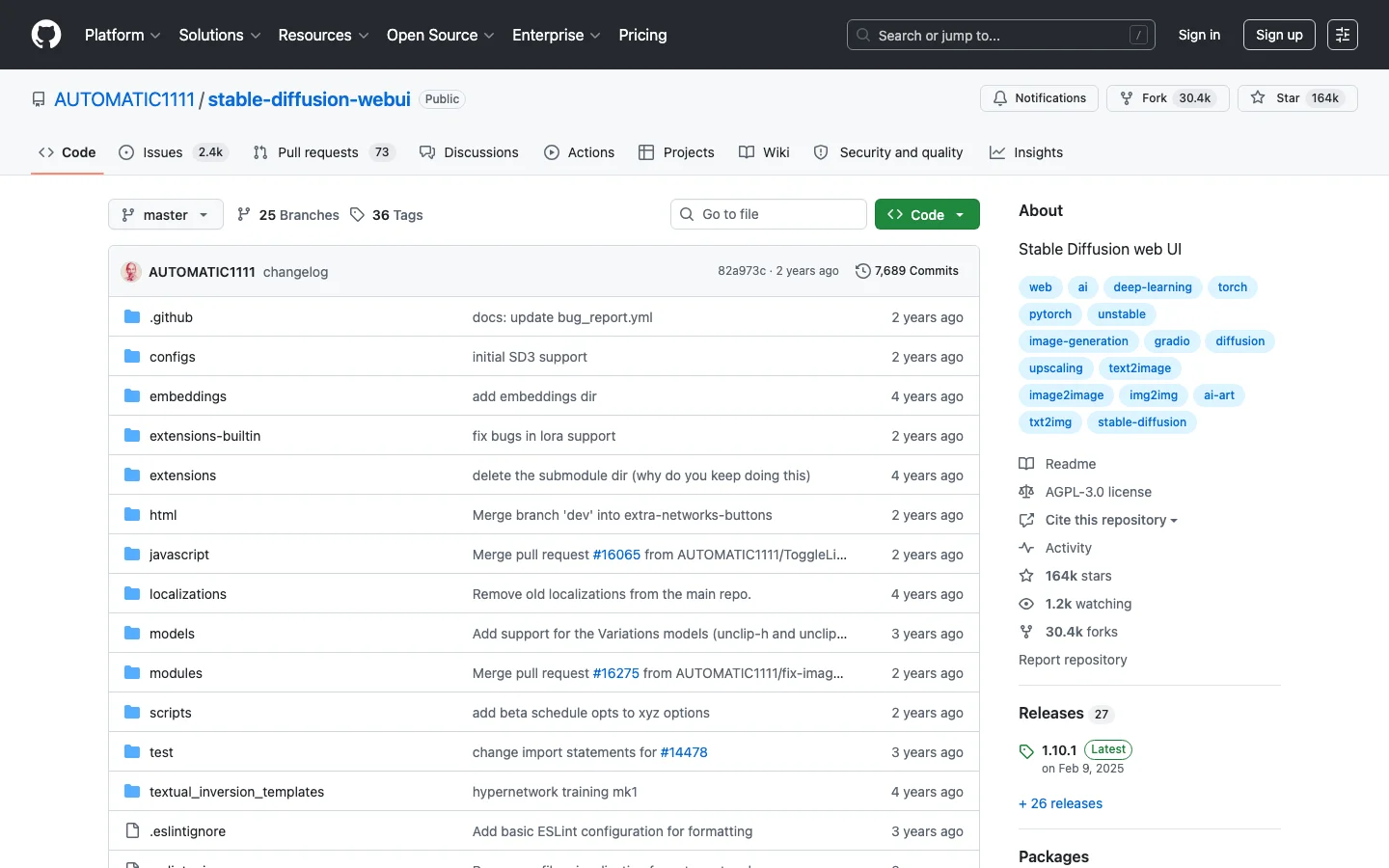The height and width of the screenshot is (868, 1389).
Task: Click the watching eye icon
Action: 1026,604
